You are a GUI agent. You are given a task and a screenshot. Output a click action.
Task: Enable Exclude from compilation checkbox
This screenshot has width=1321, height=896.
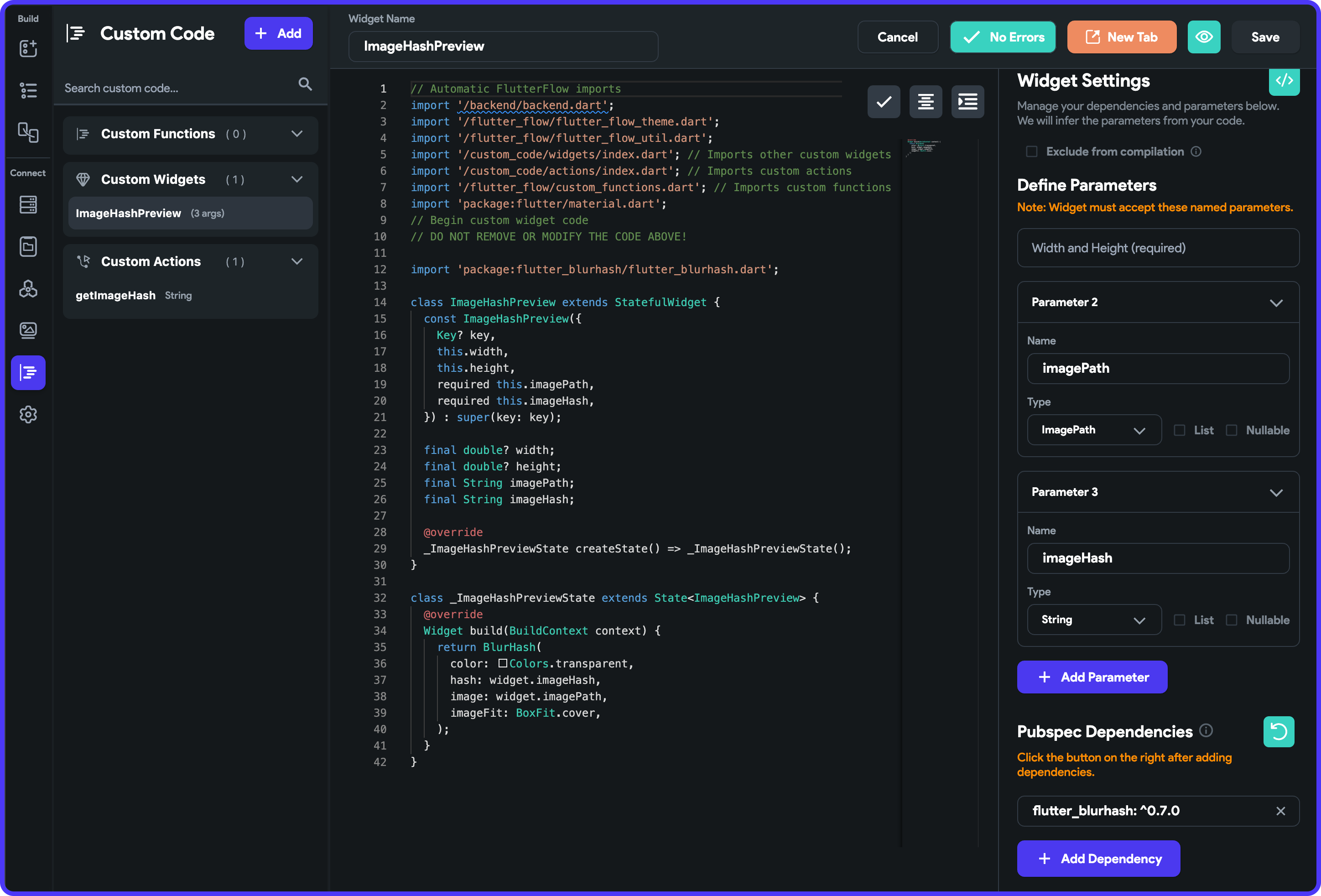pos(1031,152)
